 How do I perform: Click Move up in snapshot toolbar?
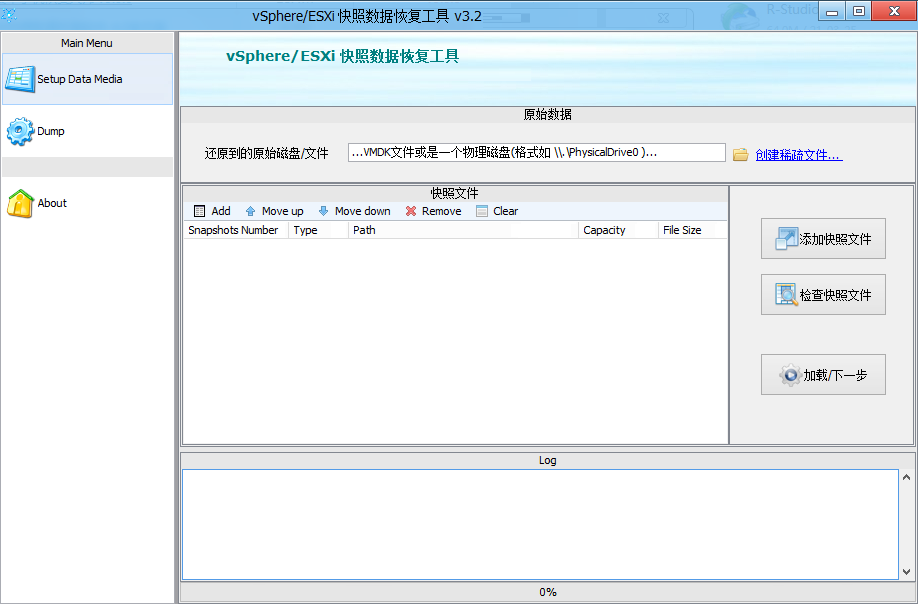click(x=275, y=211)
